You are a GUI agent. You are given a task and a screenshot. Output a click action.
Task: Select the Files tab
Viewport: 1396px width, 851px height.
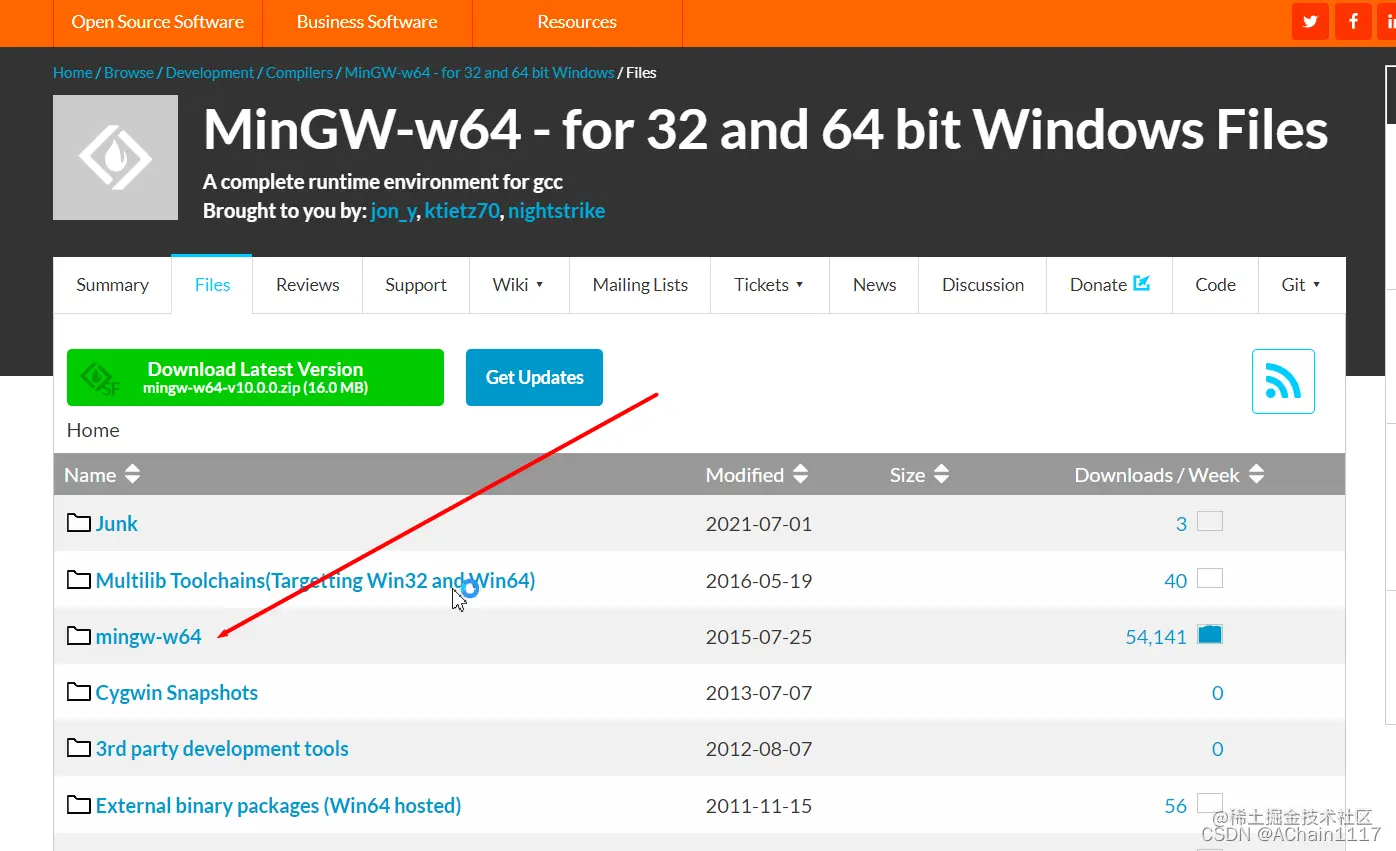tap(212, 285)
